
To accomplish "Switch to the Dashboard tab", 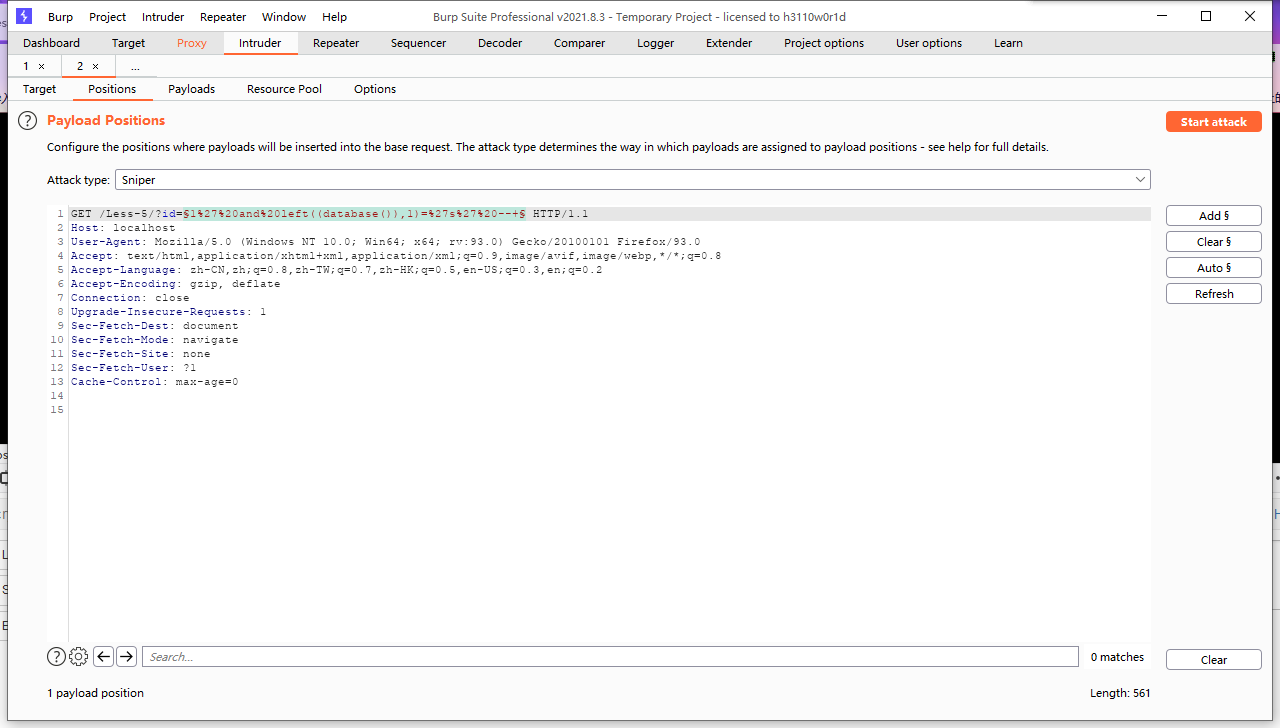I will point(51,43).
